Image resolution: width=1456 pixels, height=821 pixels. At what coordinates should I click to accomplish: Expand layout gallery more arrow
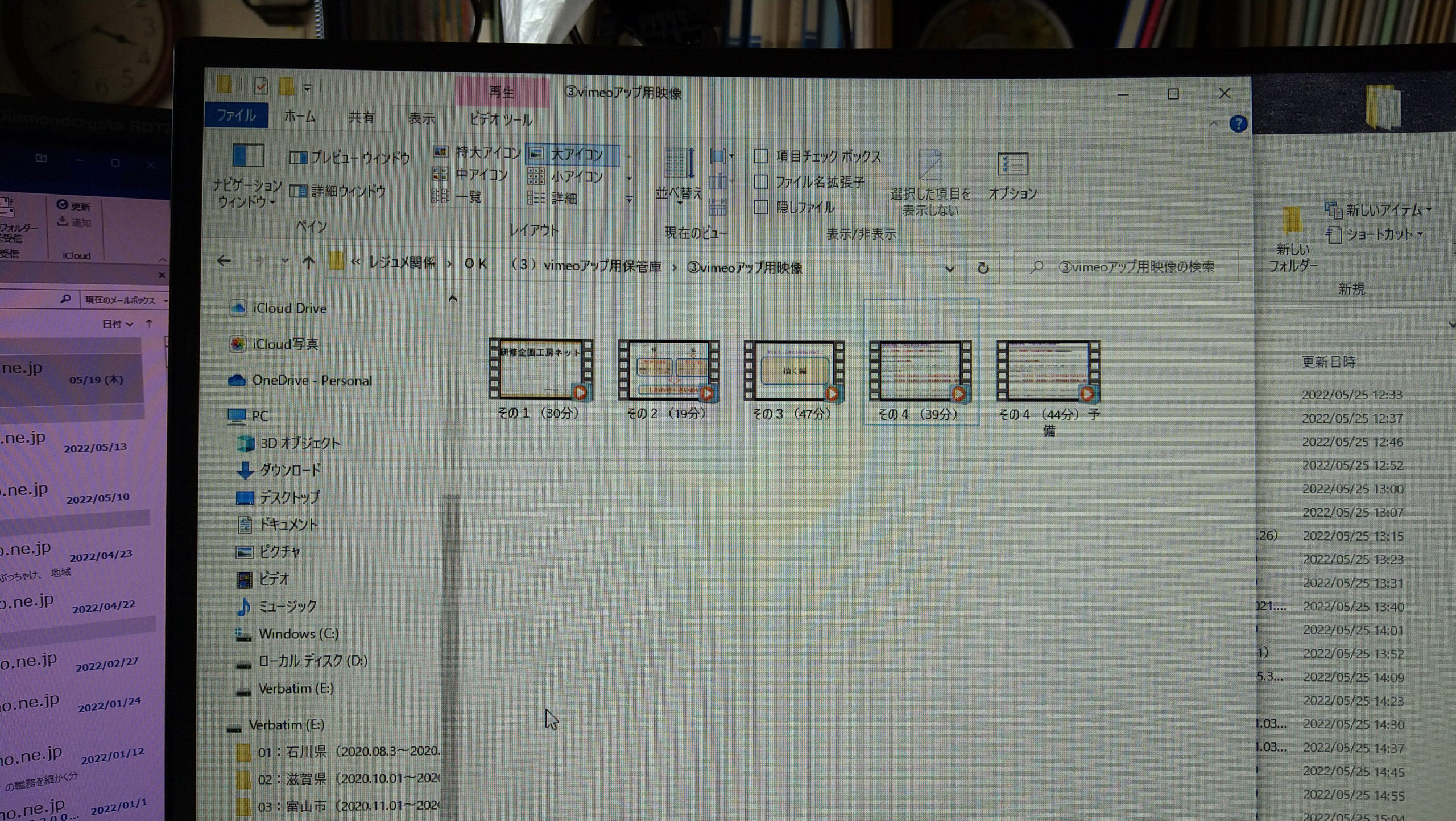(x=629, y=199)
